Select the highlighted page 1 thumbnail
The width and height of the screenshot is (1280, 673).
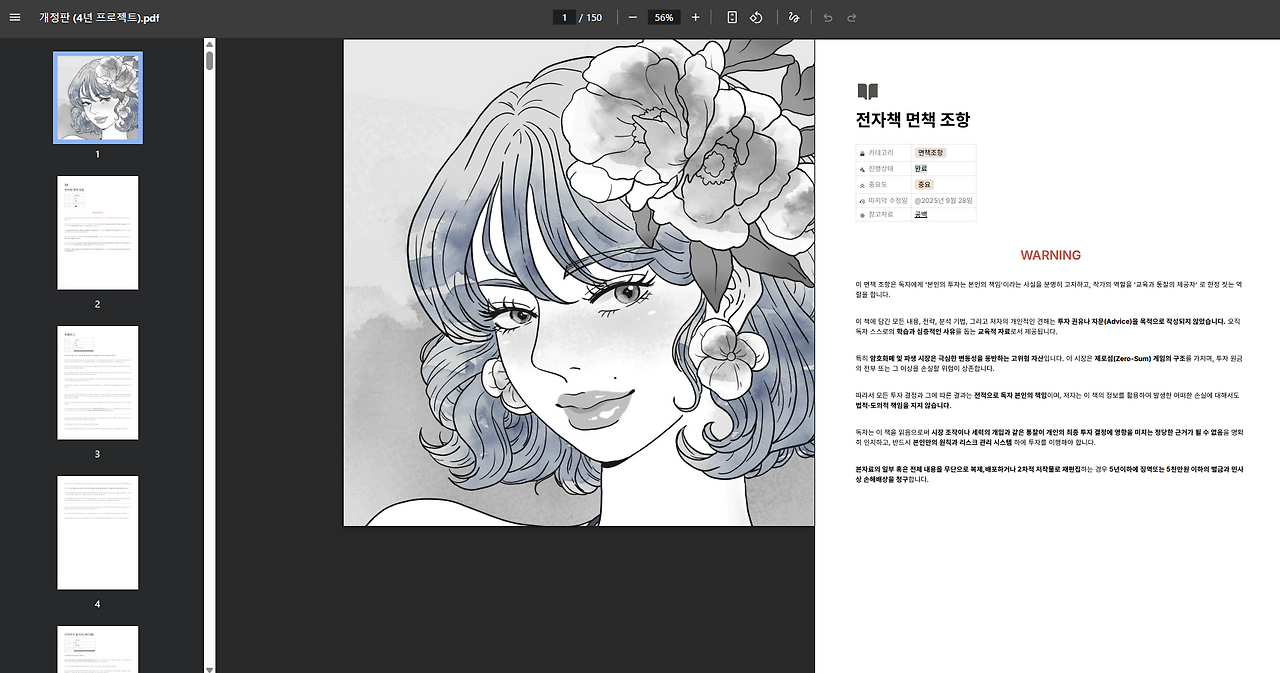click(x=97, y=97)
